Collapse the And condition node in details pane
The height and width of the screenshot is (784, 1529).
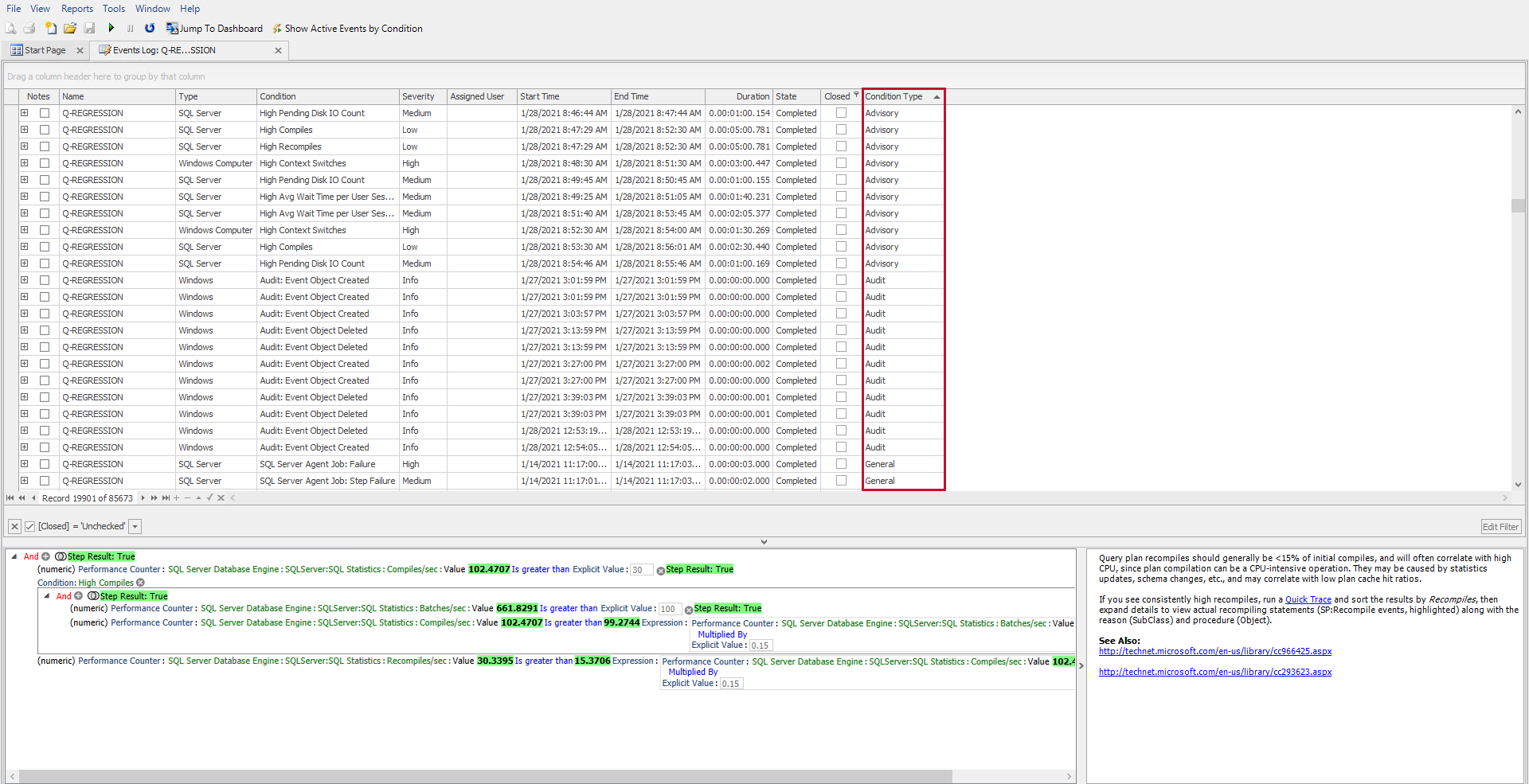(13, 556)
